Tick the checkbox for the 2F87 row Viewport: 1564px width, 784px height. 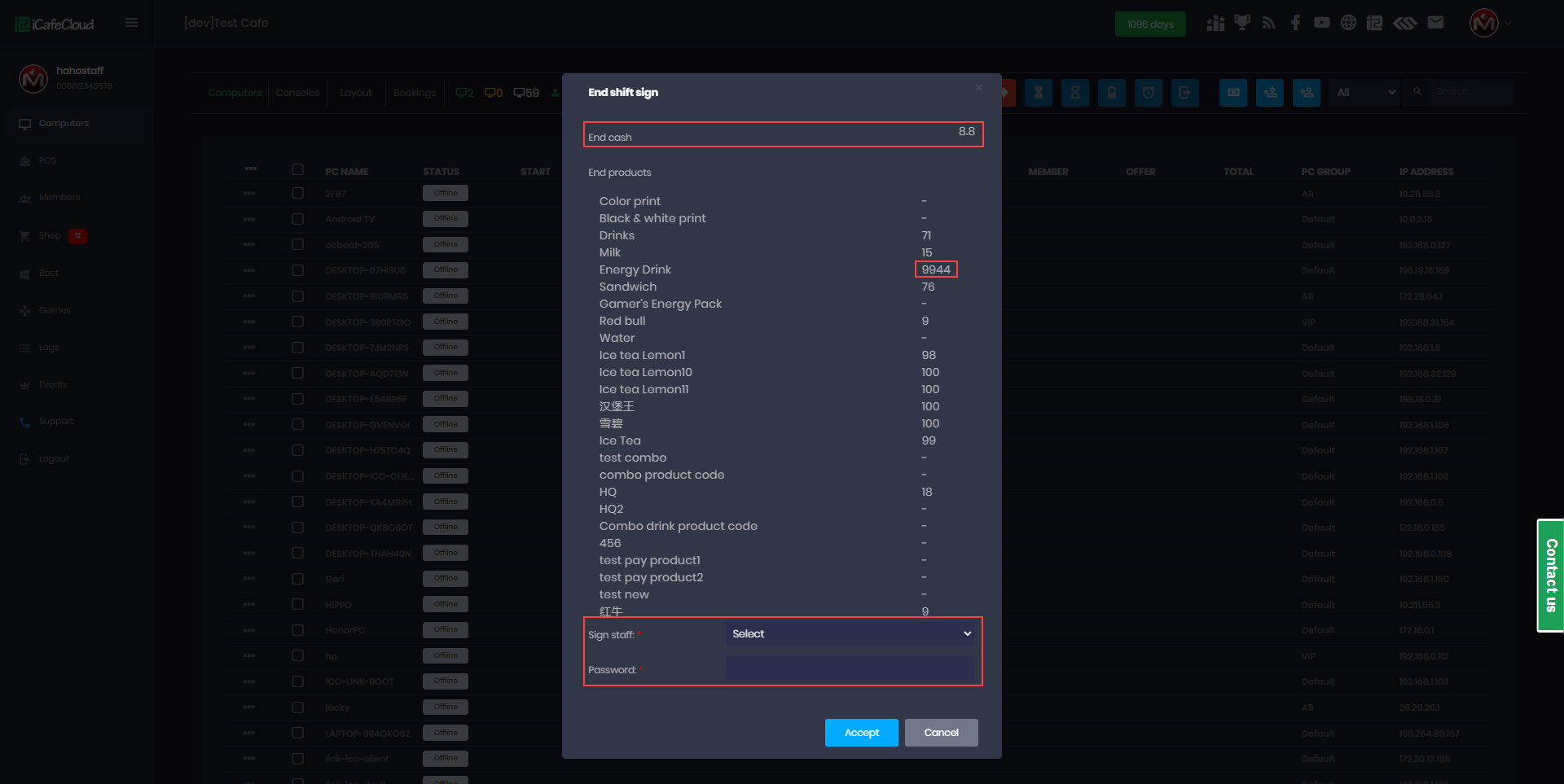297,194
